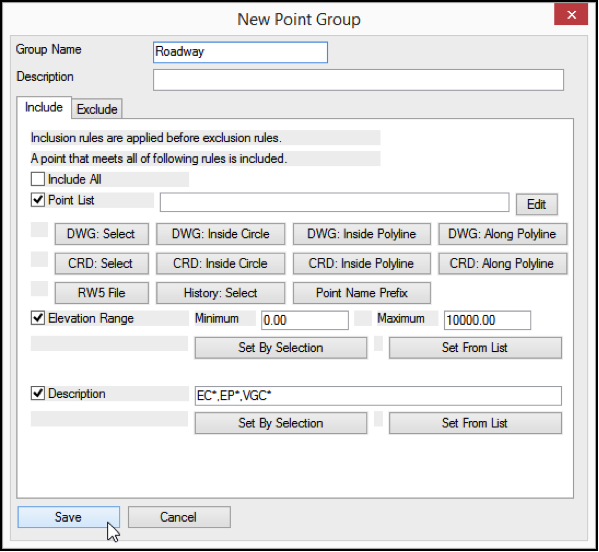Click CRD: Along Polyline button
Viewport: 599px width, 552px height.
click(x=502, y=264)
